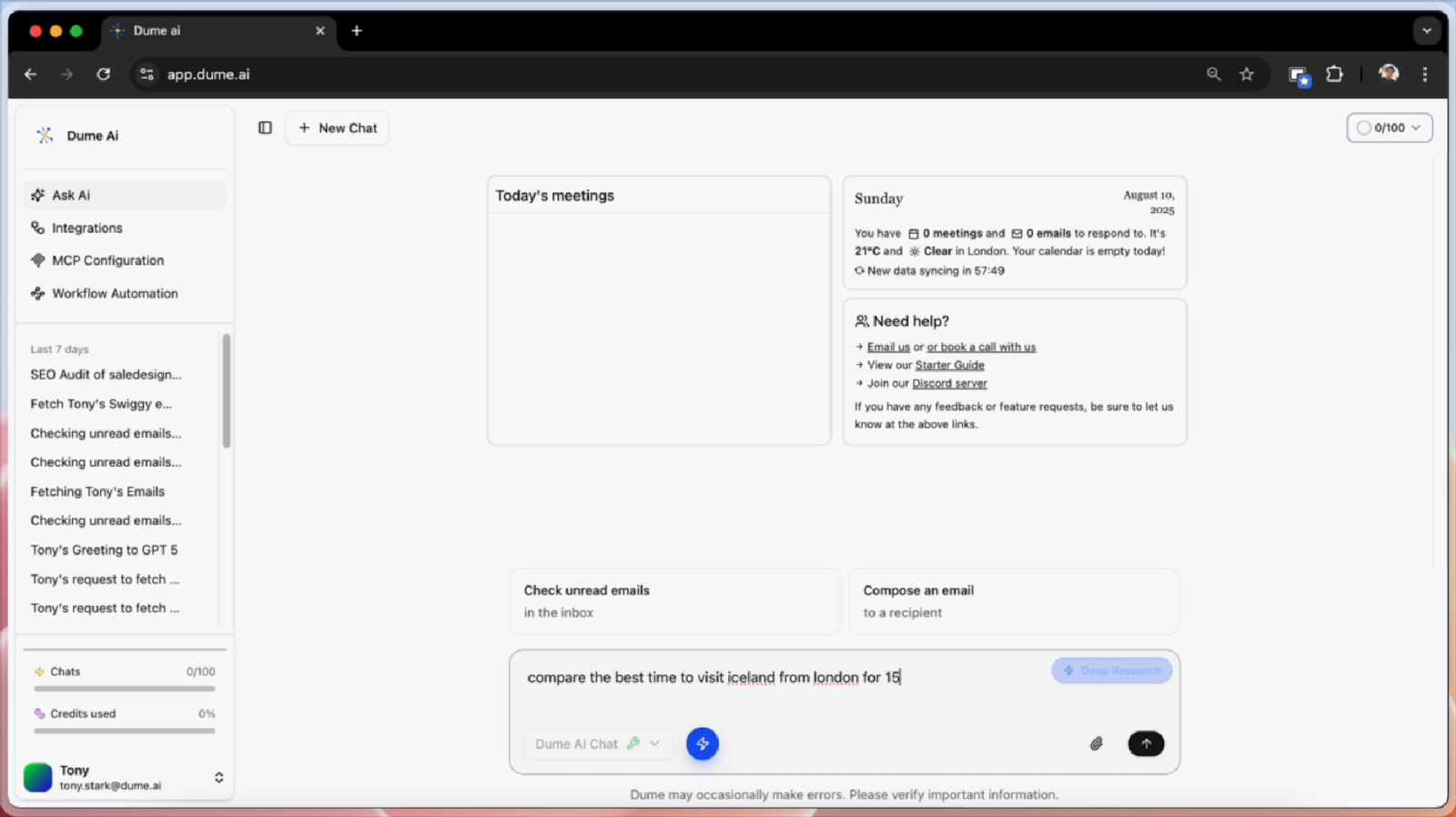Open Workflow Automation in the sidebar
This screenshot has height=817, width=1456.
[x=115, y=294]
